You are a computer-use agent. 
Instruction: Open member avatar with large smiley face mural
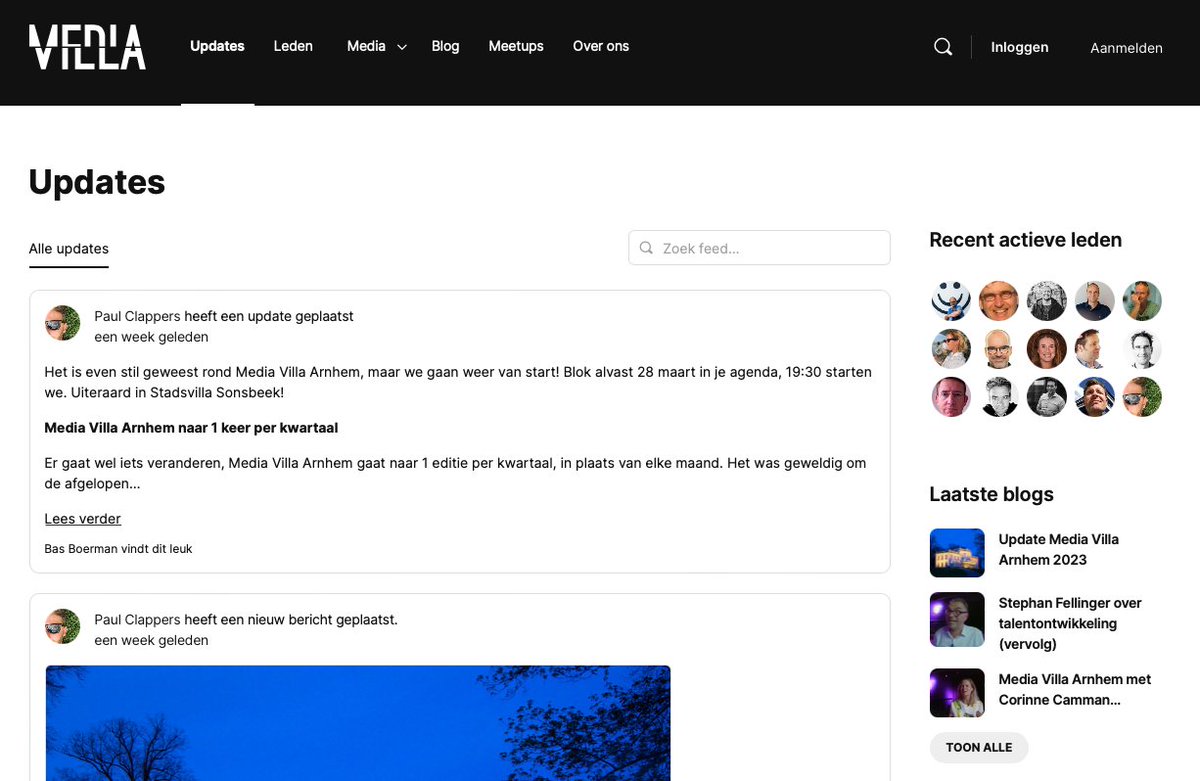951,301
